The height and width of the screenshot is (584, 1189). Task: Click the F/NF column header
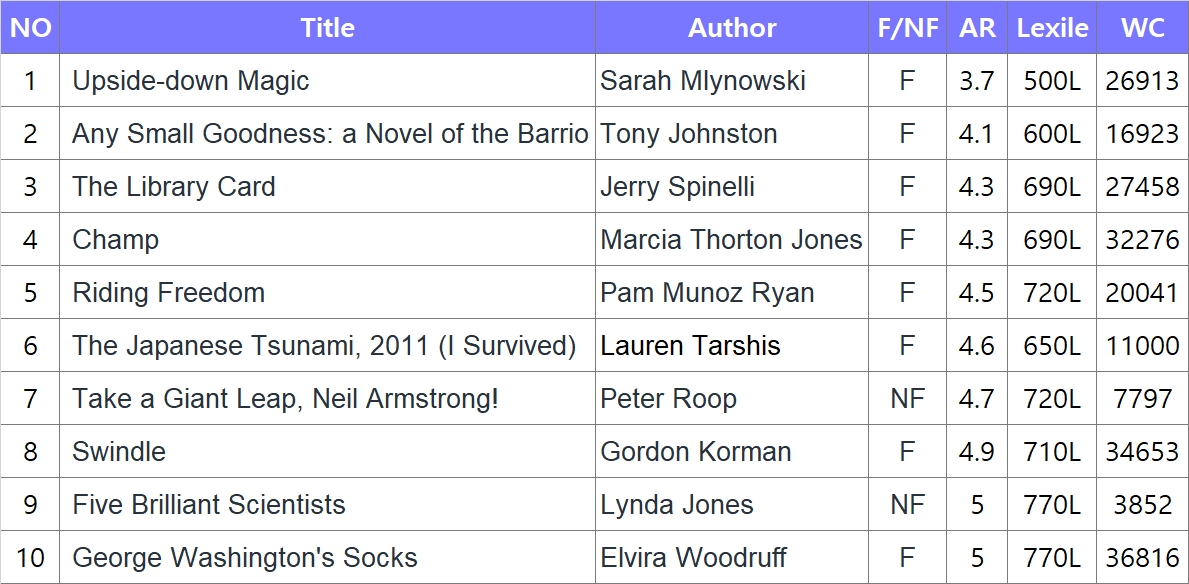[907, 28]
